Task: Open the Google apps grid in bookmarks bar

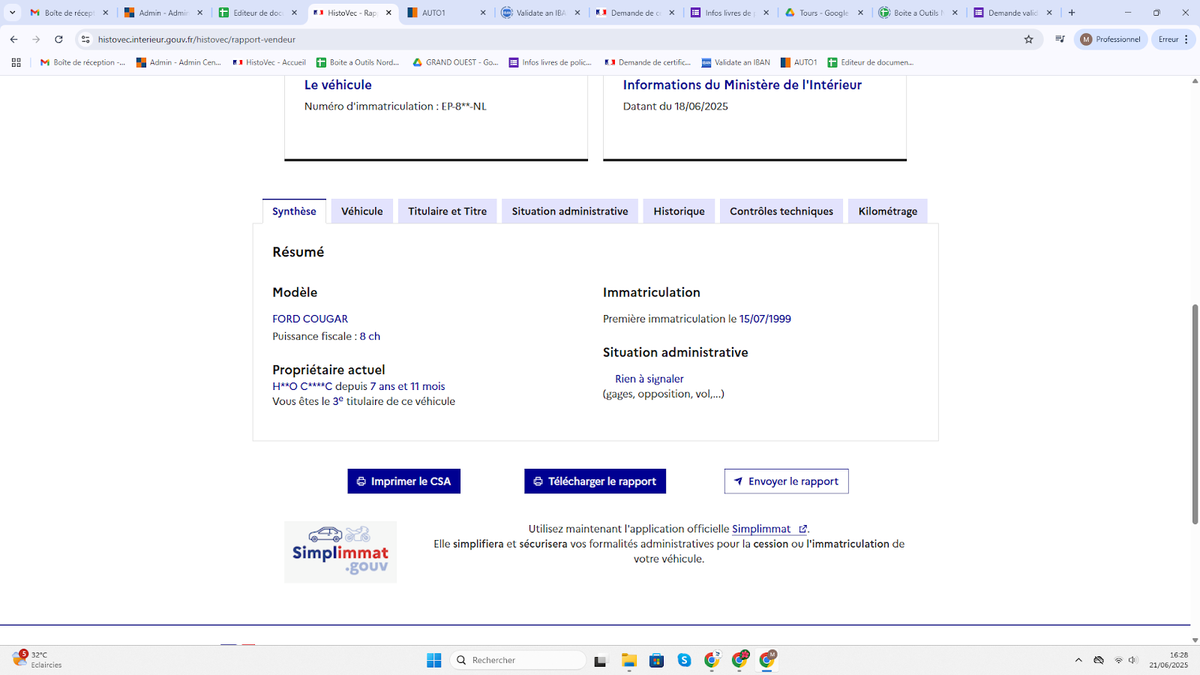Action: click(16, 62)
